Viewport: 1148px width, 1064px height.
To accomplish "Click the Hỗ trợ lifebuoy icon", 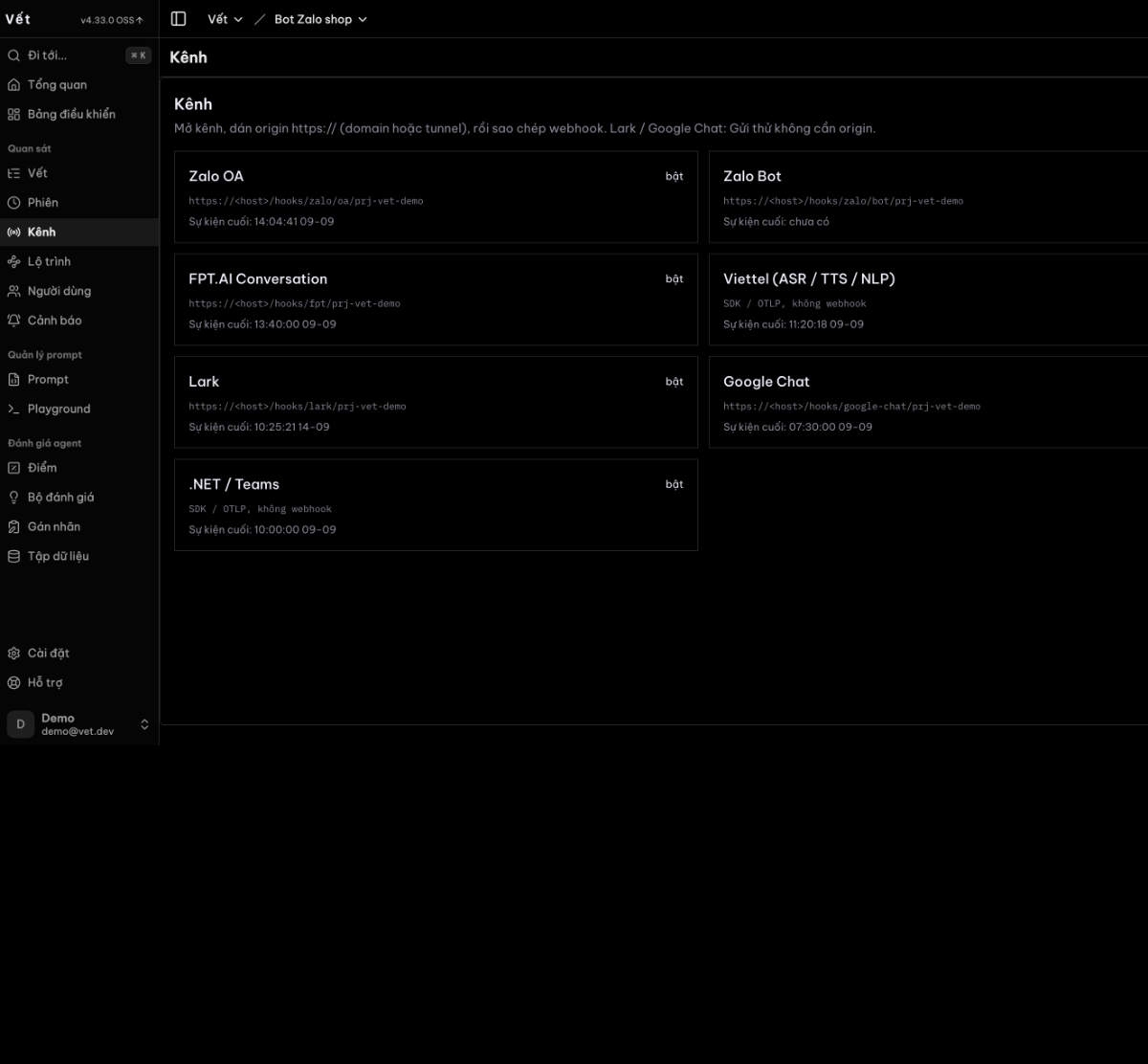I will [13, 683].
